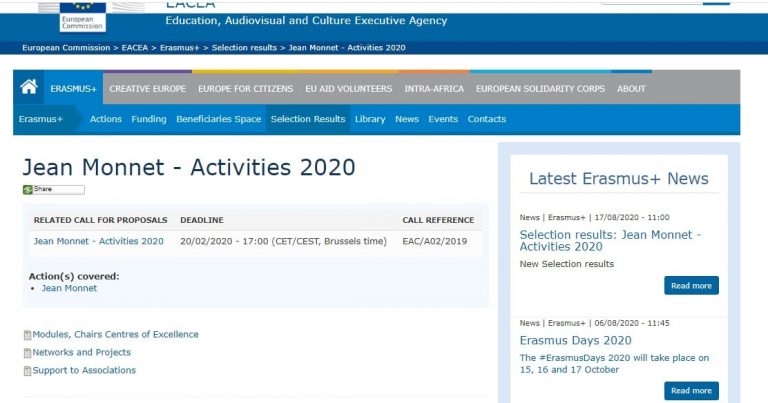768x403 pixels.
Task: Click the home icon in navigation bar
Action: (28, 88)
